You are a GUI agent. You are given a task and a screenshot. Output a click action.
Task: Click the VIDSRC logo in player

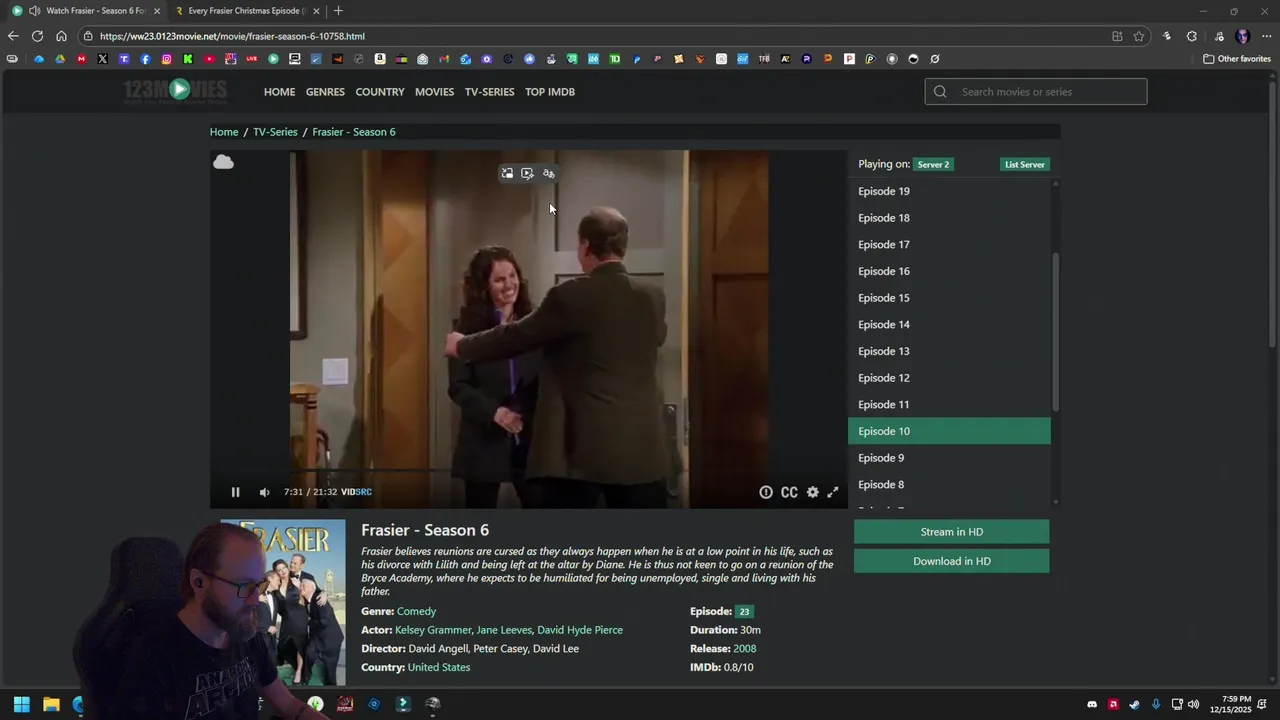coord(356,492)
